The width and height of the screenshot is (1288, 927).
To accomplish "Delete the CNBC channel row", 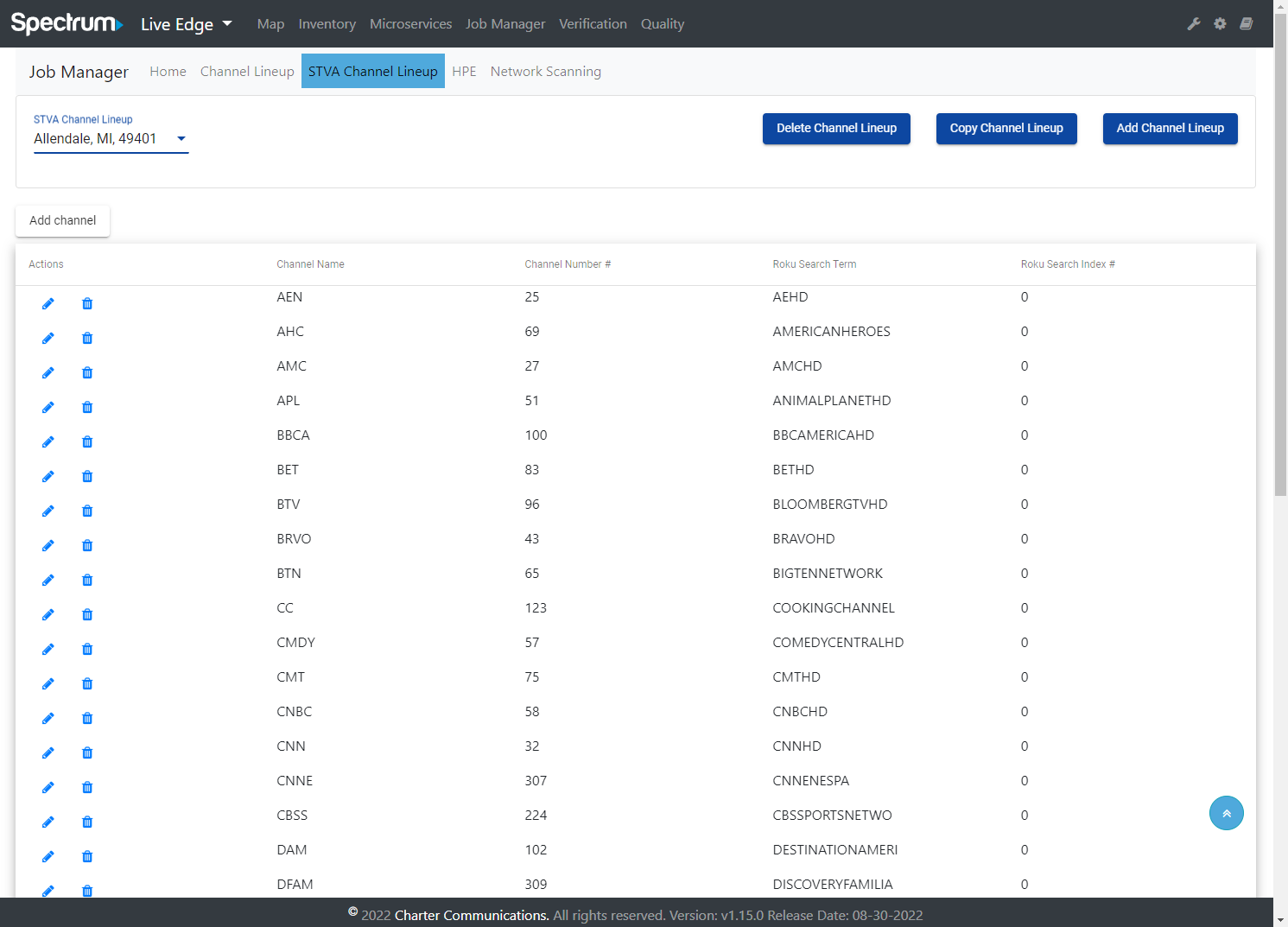I will pyautogui.click(x=87, y=718).
